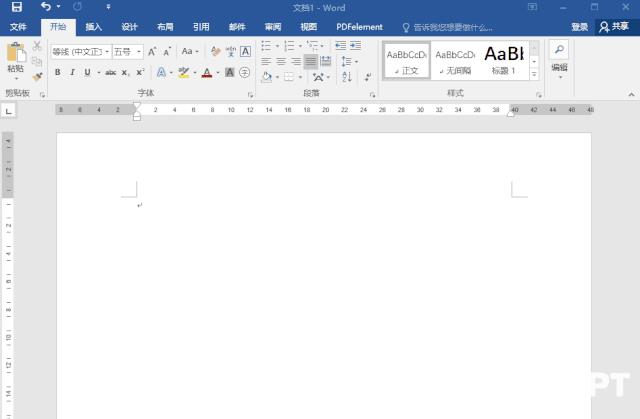This screenshot has width=640, height=419.
Task: Click the 登录 sign-in button
Action: (x=580, y=27)
